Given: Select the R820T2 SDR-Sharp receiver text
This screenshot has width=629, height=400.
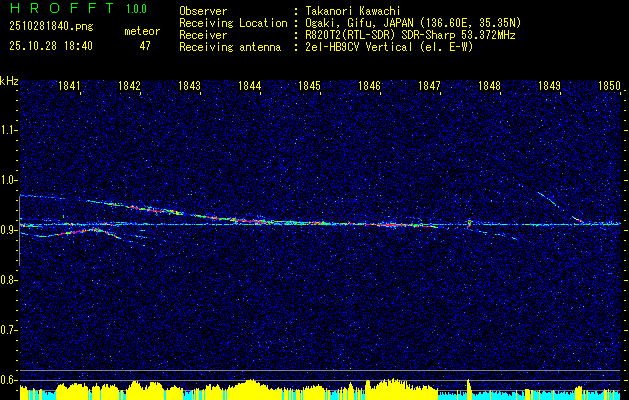Looking at the screenshot, I should click(x=410, y=34).
